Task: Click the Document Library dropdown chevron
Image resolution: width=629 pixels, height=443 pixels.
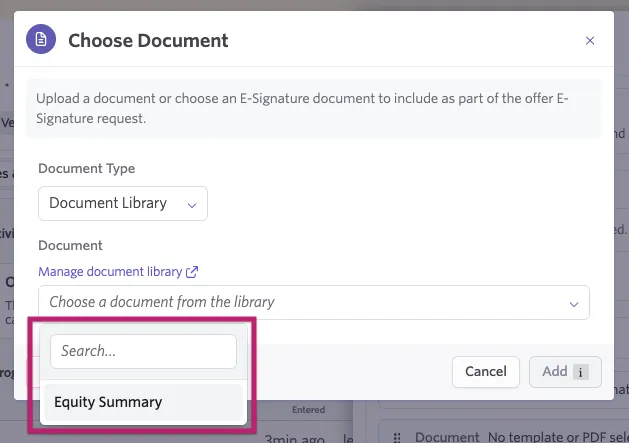Action: (192, 205)
